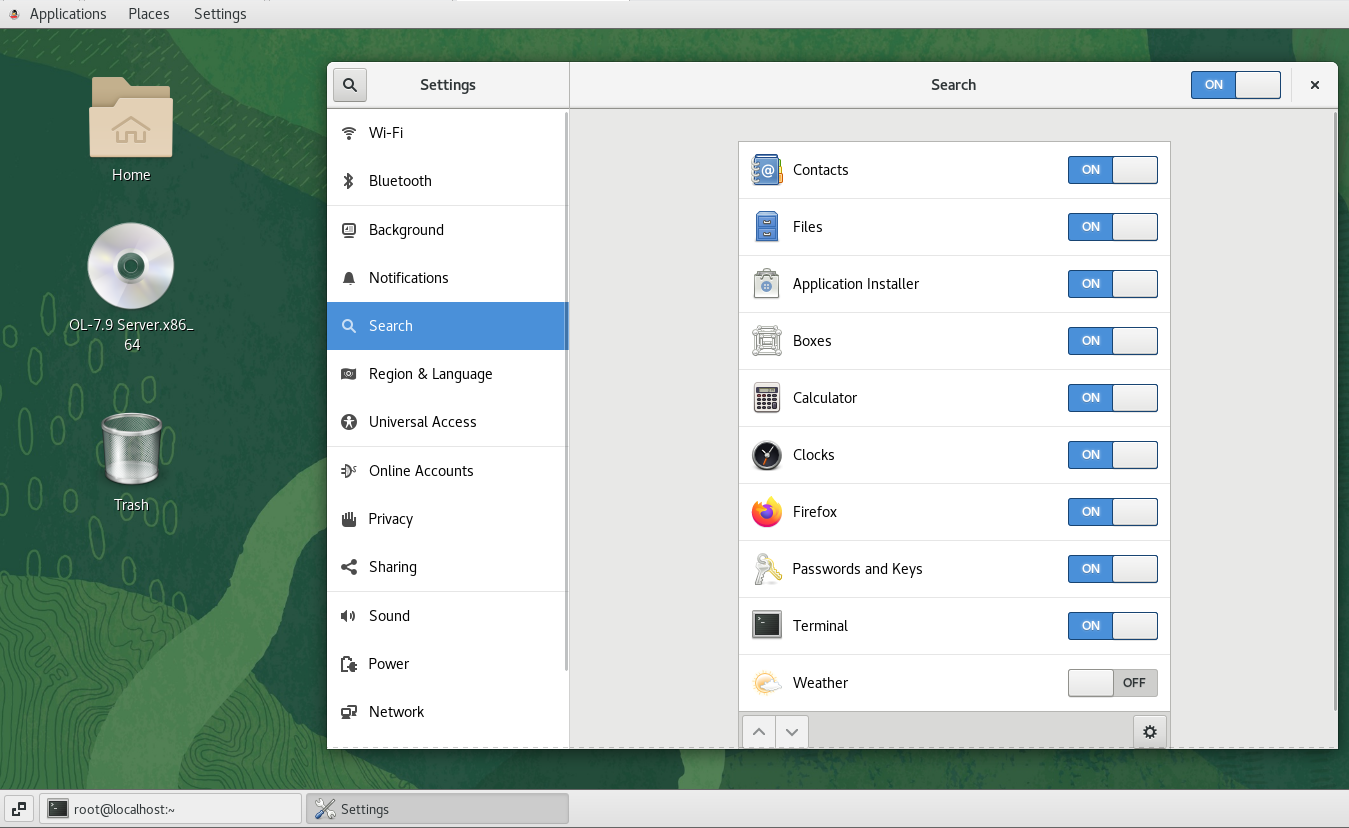Click the Boxes app icon
Image resolution: width=1349 pixels, height=828 pixels.
pyautogui.click(x=767, y=341)
